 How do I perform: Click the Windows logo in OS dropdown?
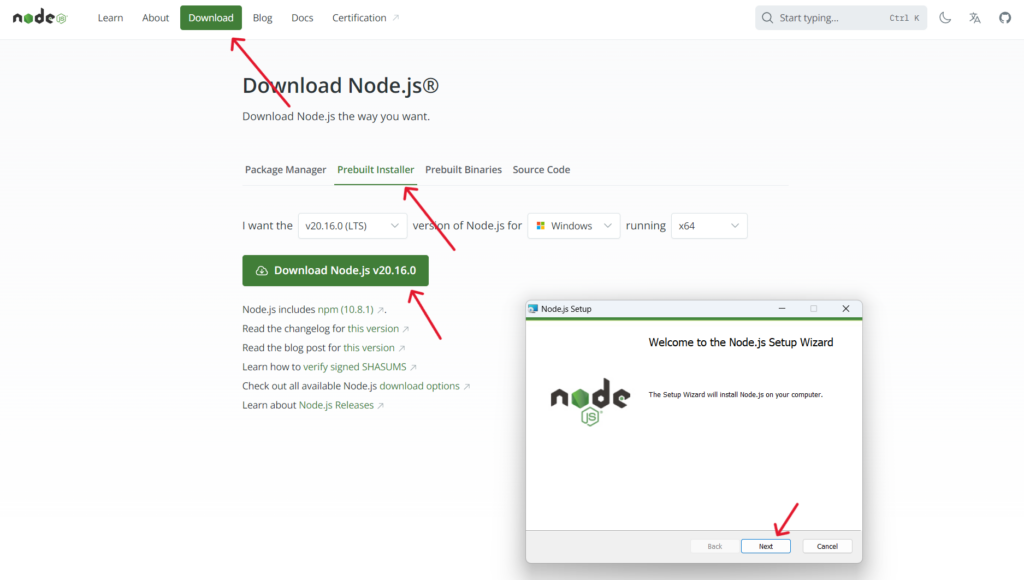[x=541, y=225]
